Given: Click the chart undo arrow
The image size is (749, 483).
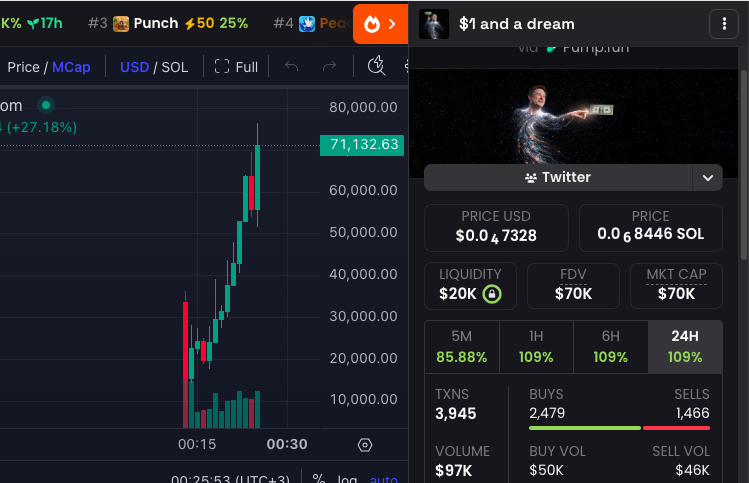Looking at the screenshot, I should [x=292, y=67].
